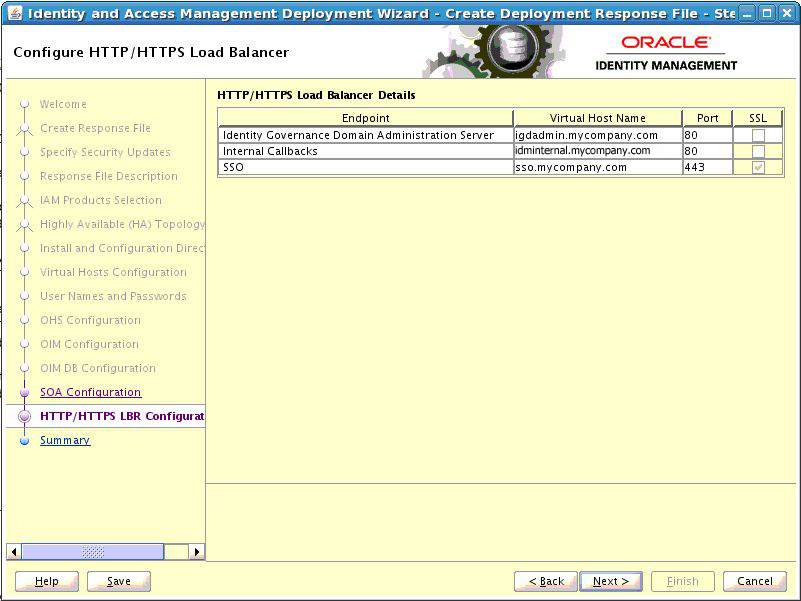Enable SSL for Internal Callbacks
The image size is (801, 601).
click(x=758, y=151)
